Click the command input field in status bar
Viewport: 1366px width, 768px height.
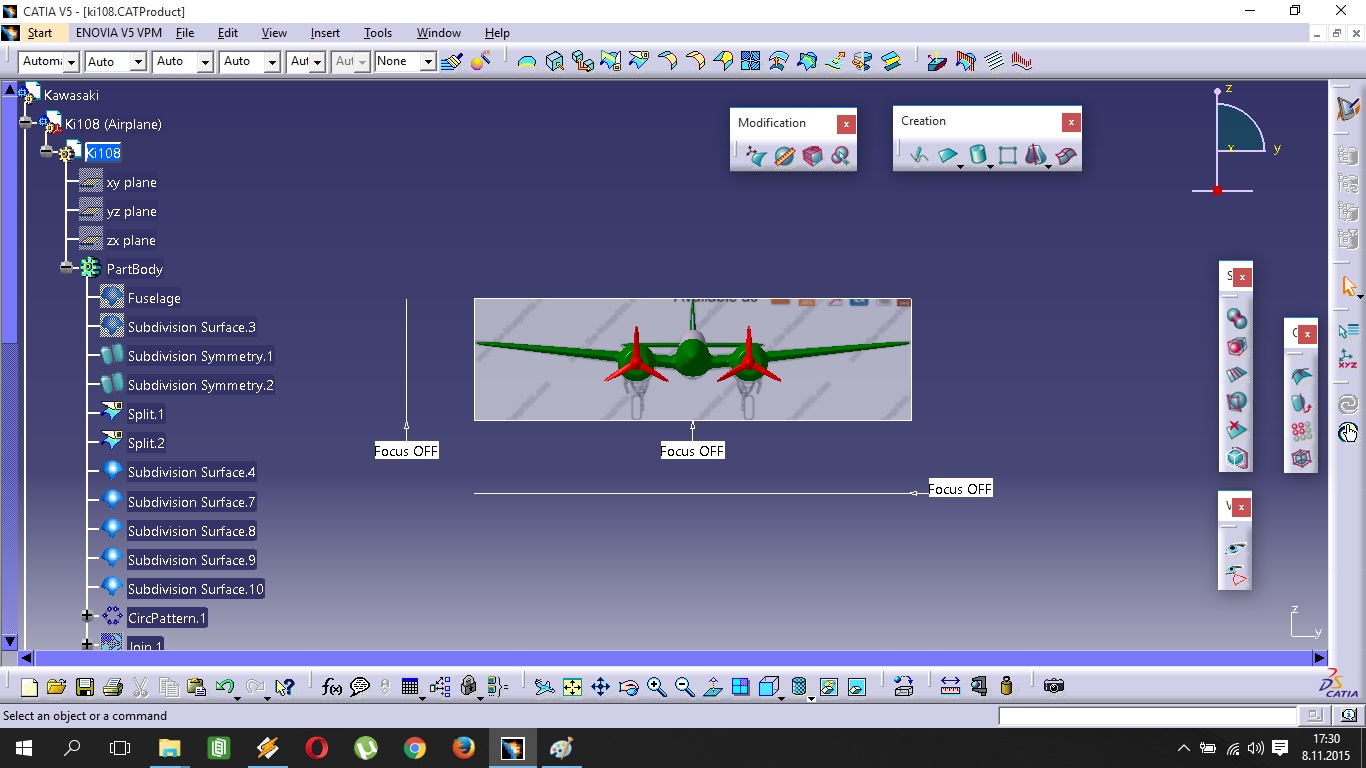tap(1147, 716)
